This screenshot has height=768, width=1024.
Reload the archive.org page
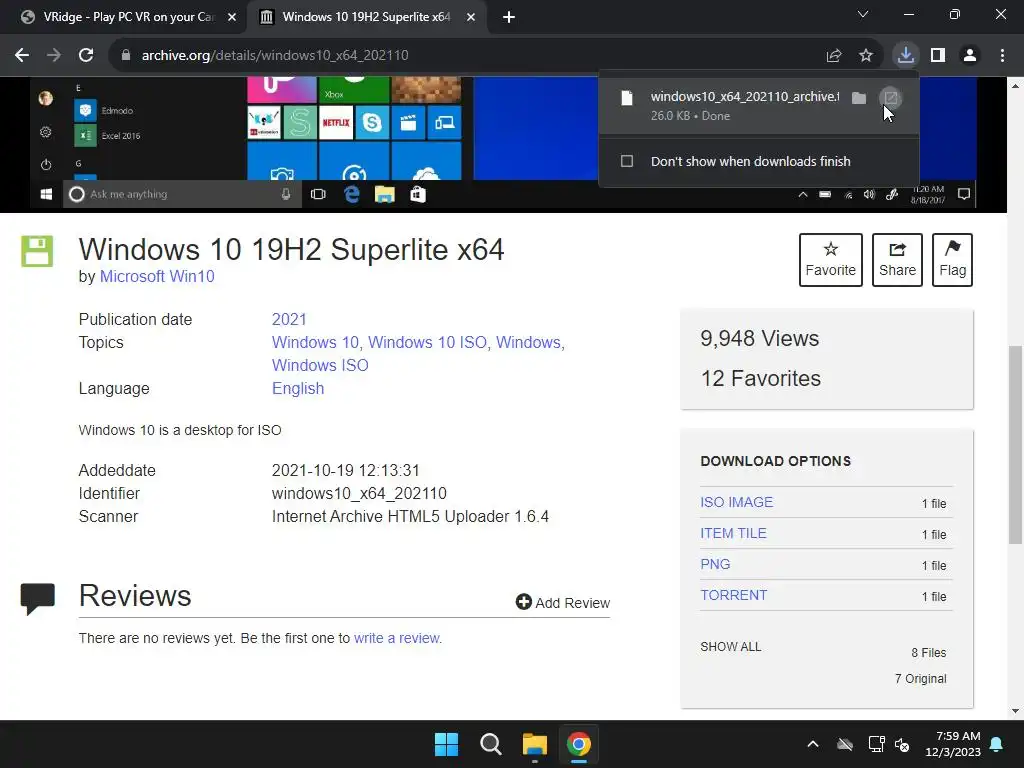[86, 56]
